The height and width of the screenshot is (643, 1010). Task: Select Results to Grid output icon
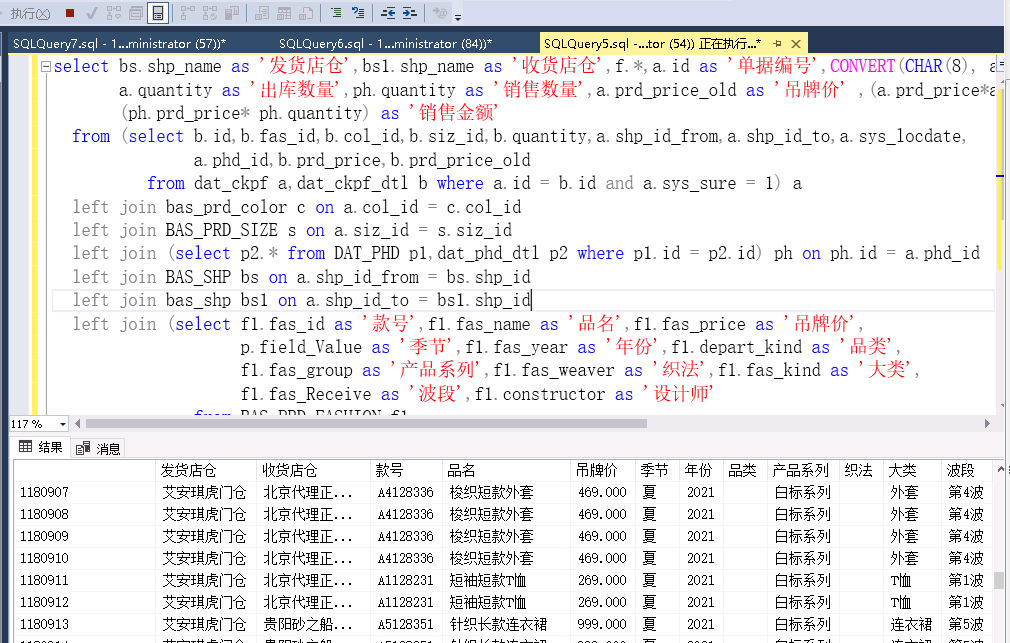tap(284, 13)
